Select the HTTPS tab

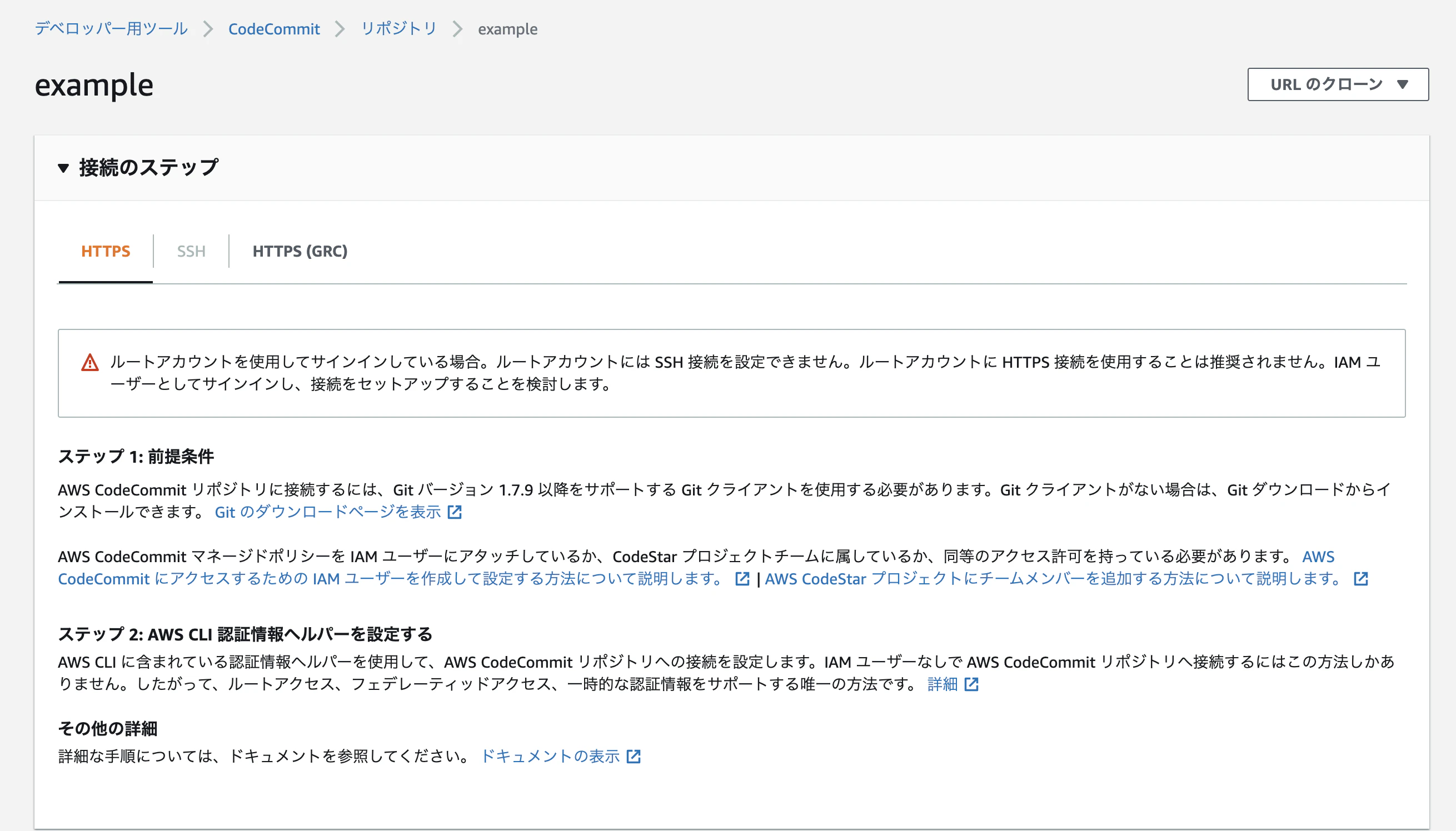click(x=106, y=251)
